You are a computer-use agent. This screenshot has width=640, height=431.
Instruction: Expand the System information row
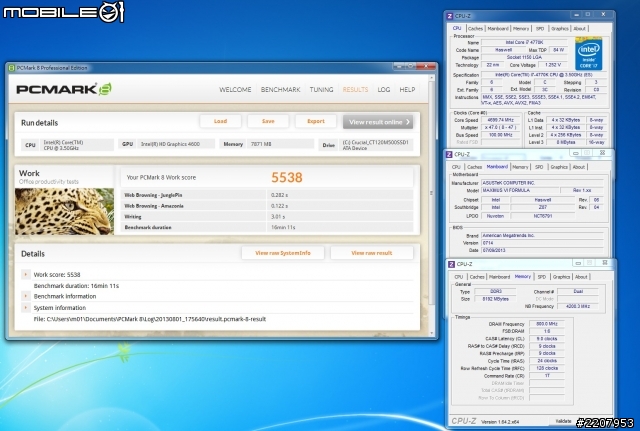[x=26, y=307]
